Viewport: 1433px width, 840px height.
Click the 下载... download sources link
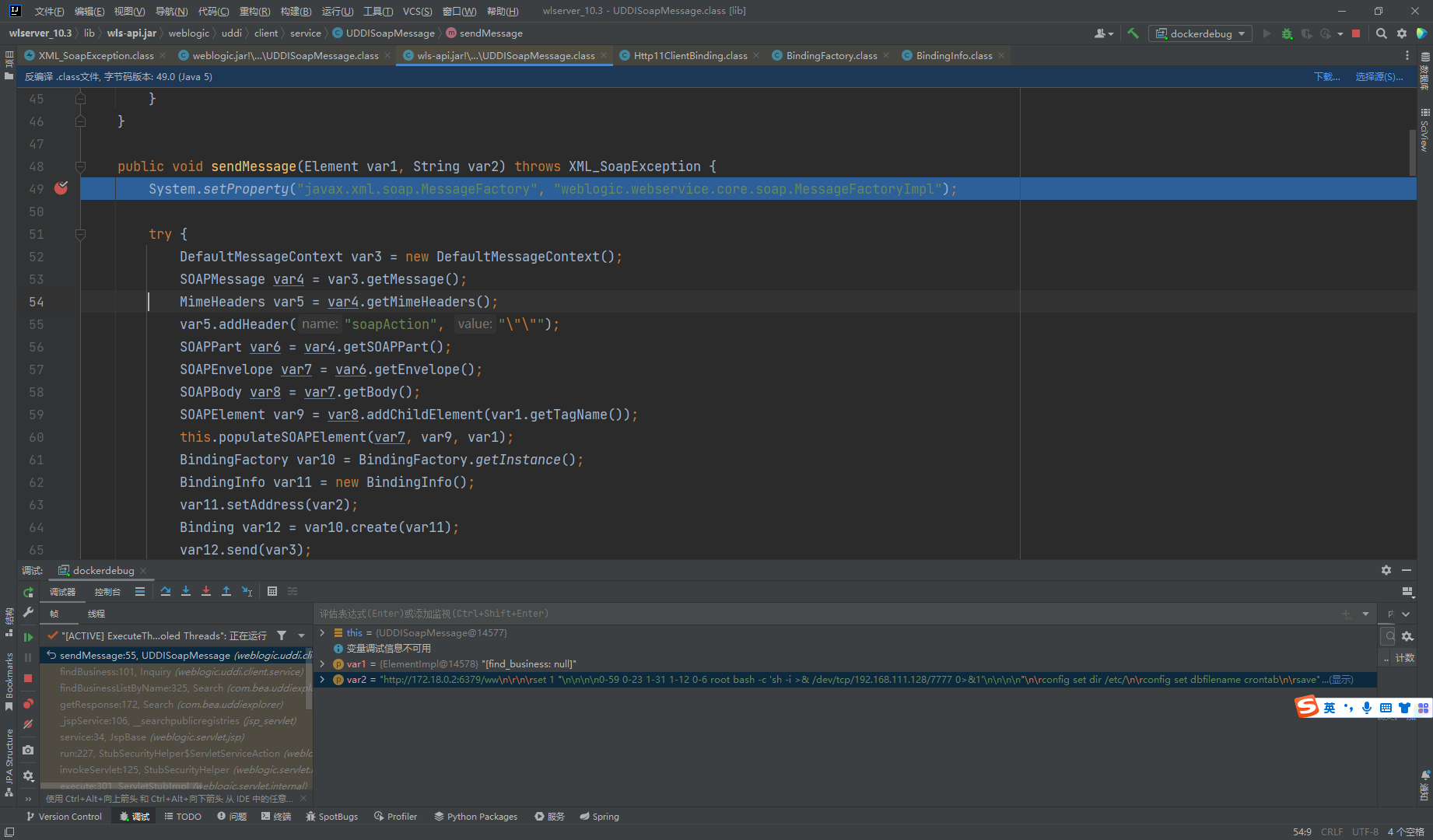(x=1326, y=76)
